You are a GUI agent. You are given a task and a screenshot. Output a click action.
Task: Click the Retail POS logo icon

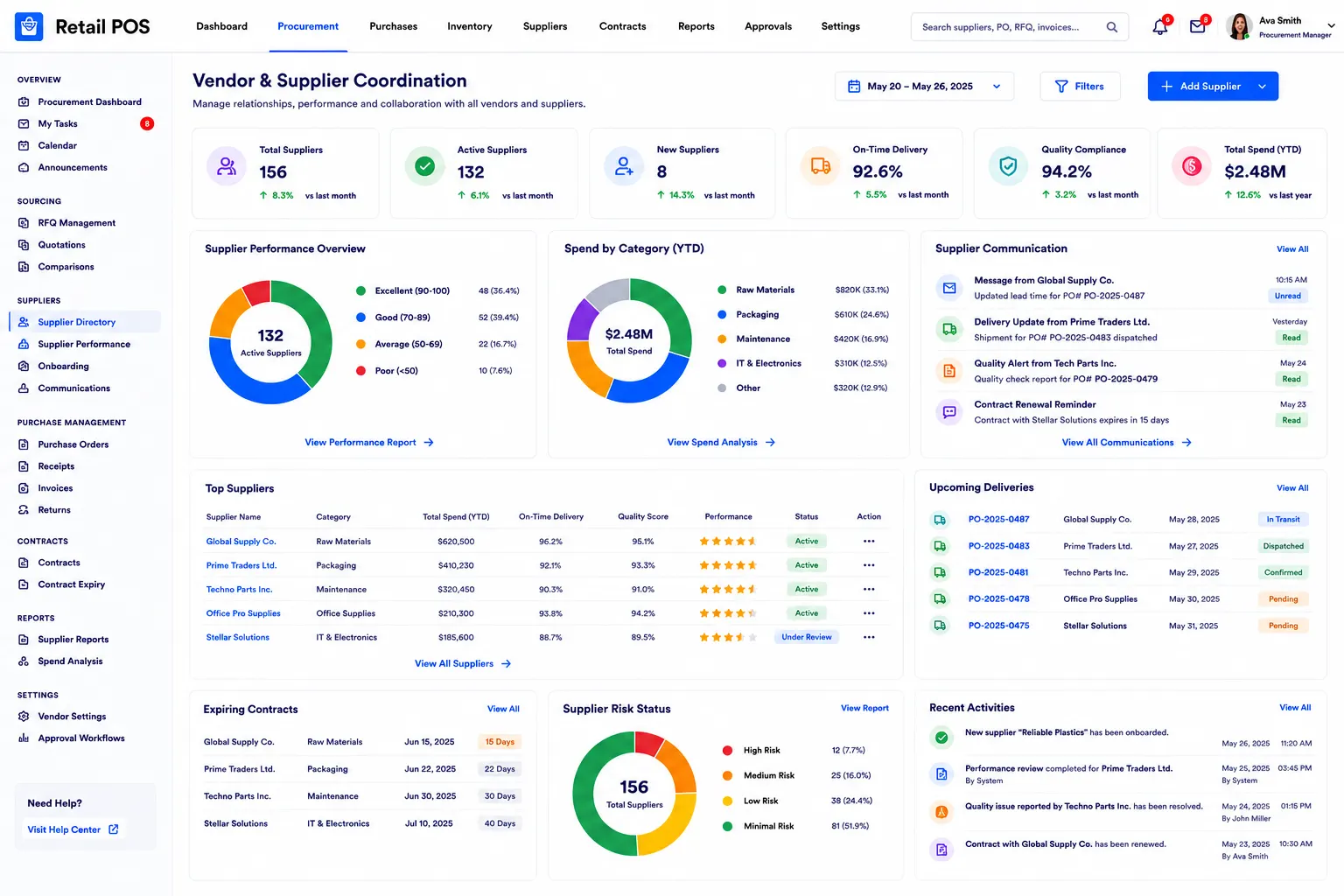(29, 26)
